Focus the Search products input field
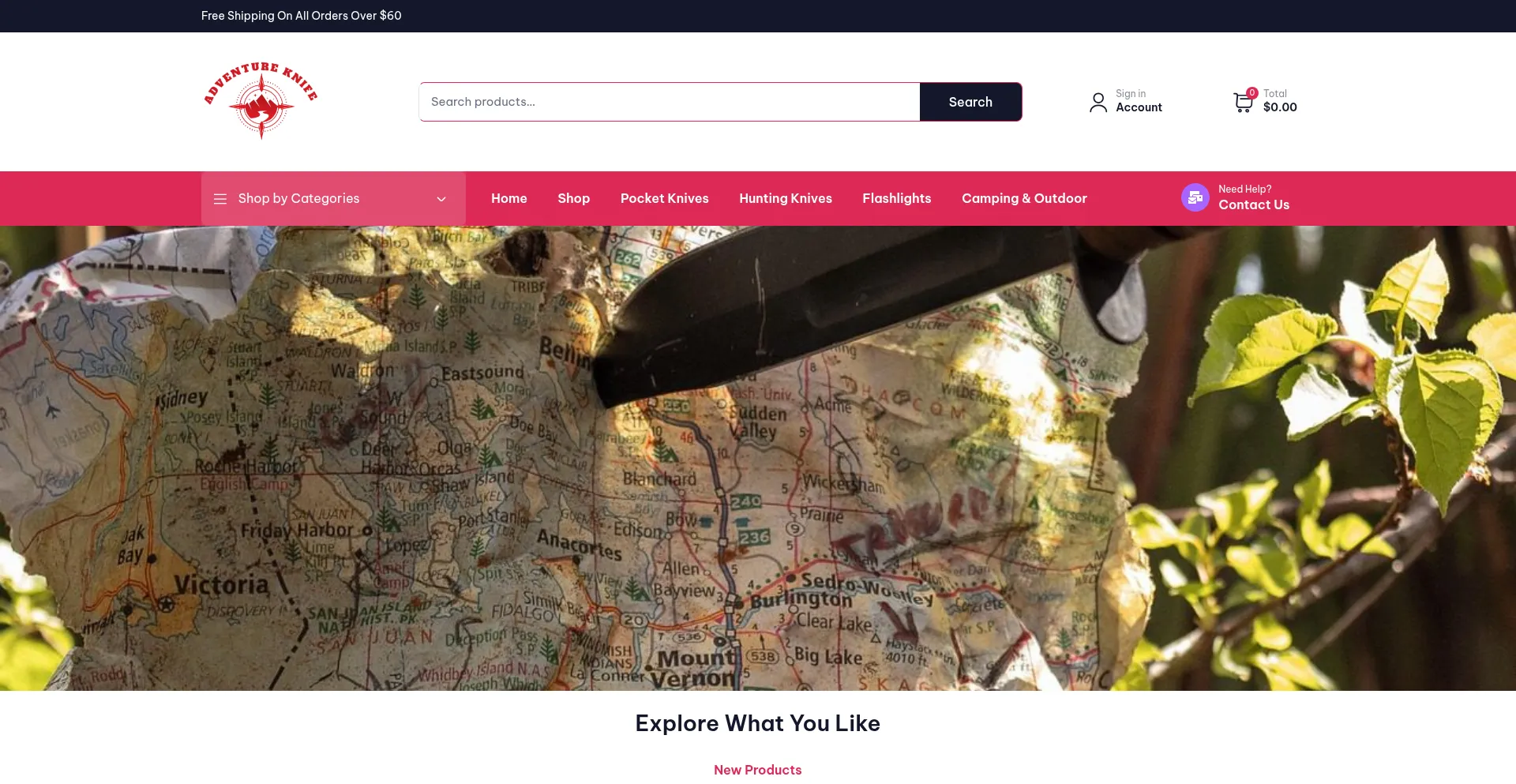 pos(670,102)
